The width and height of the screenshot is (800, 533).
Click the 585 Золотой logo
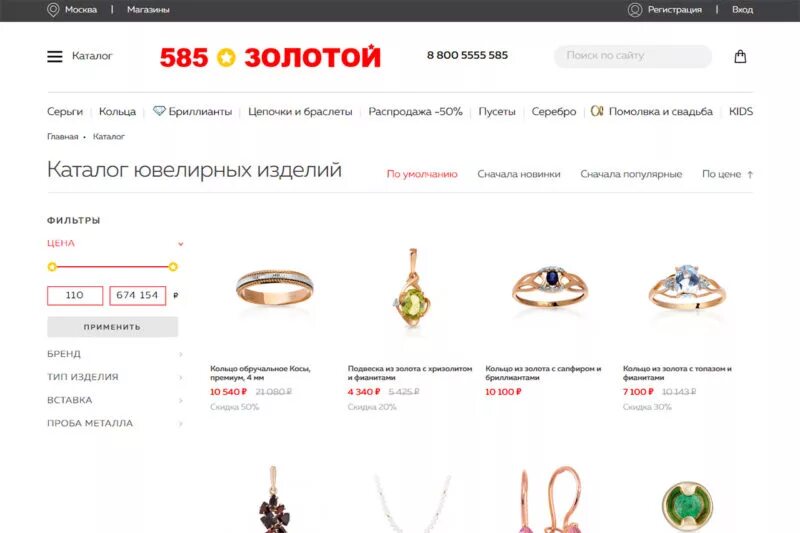[x=270, y=57]
